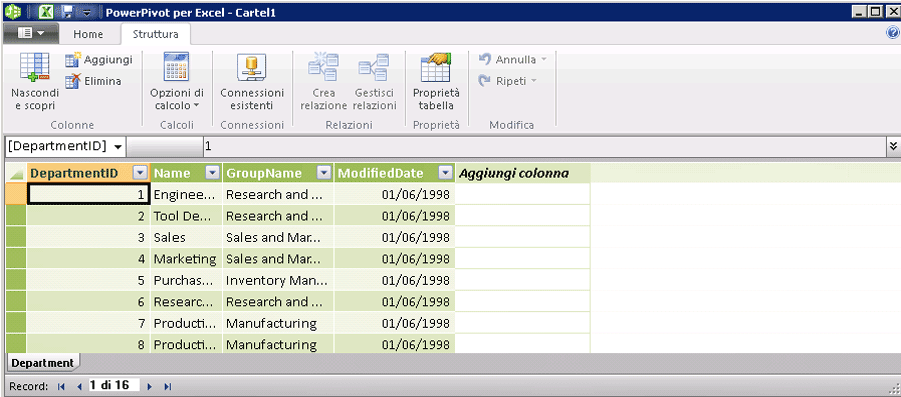Expand the formula bar chevron
901x397 pixels.
tap(893, 147)
